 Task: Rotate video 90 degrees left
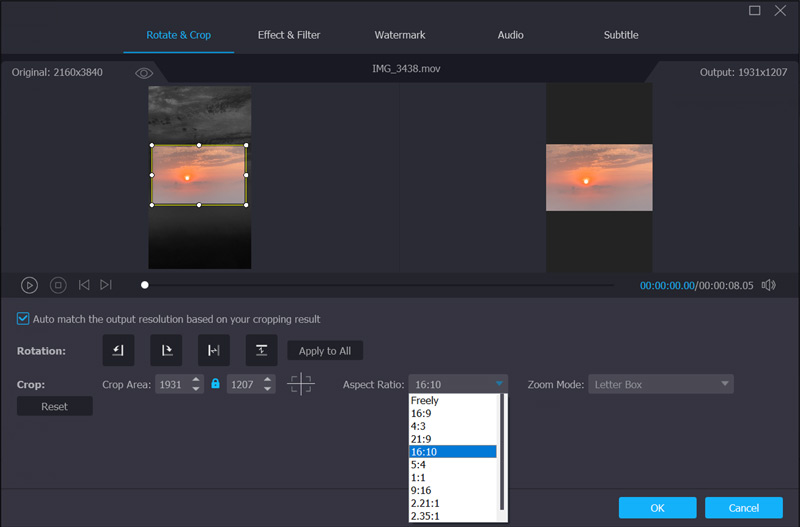point(118,350)
